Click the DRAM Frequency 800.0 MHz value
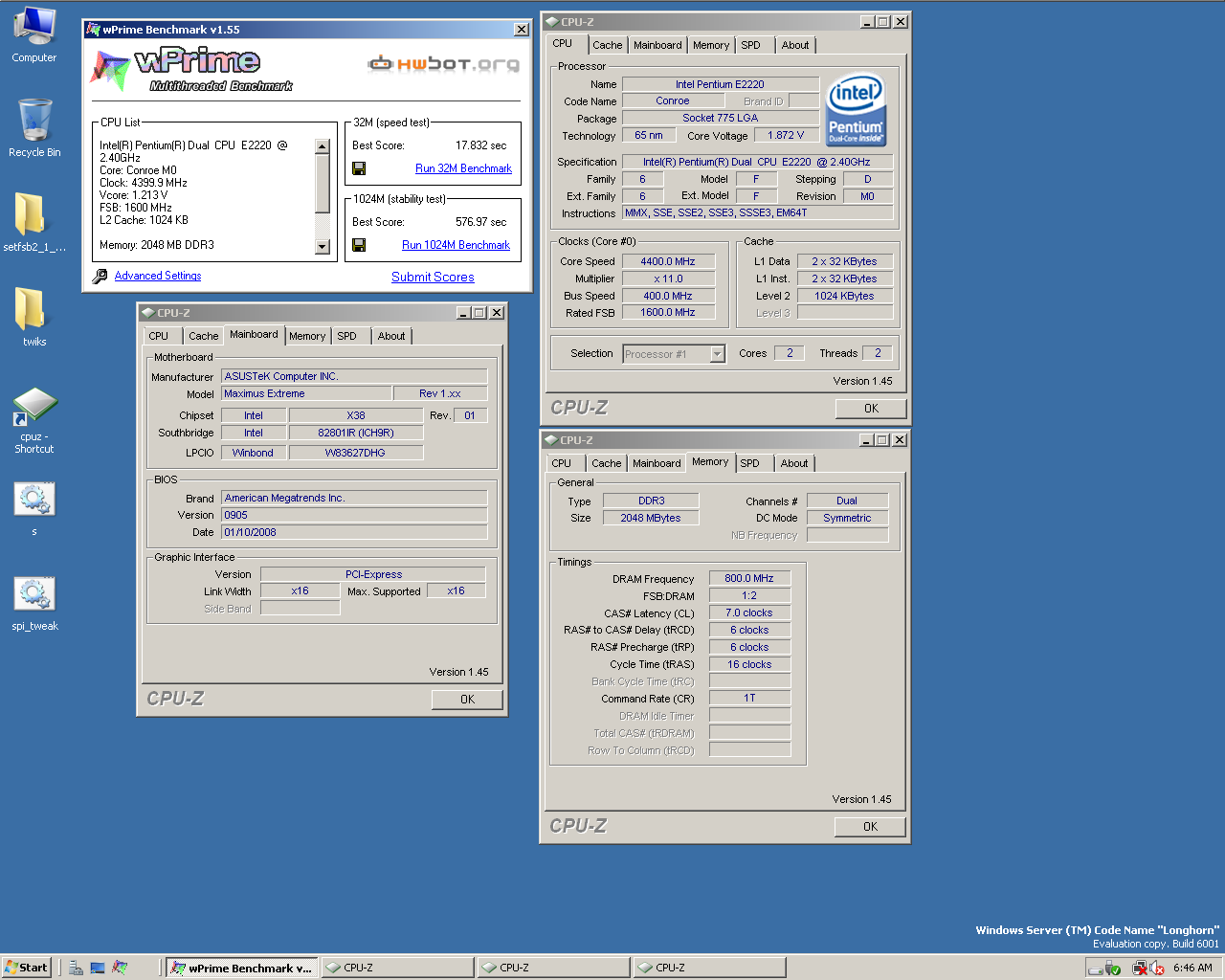The height and width of the screenshot is (980, 1225). pos(749,578)
